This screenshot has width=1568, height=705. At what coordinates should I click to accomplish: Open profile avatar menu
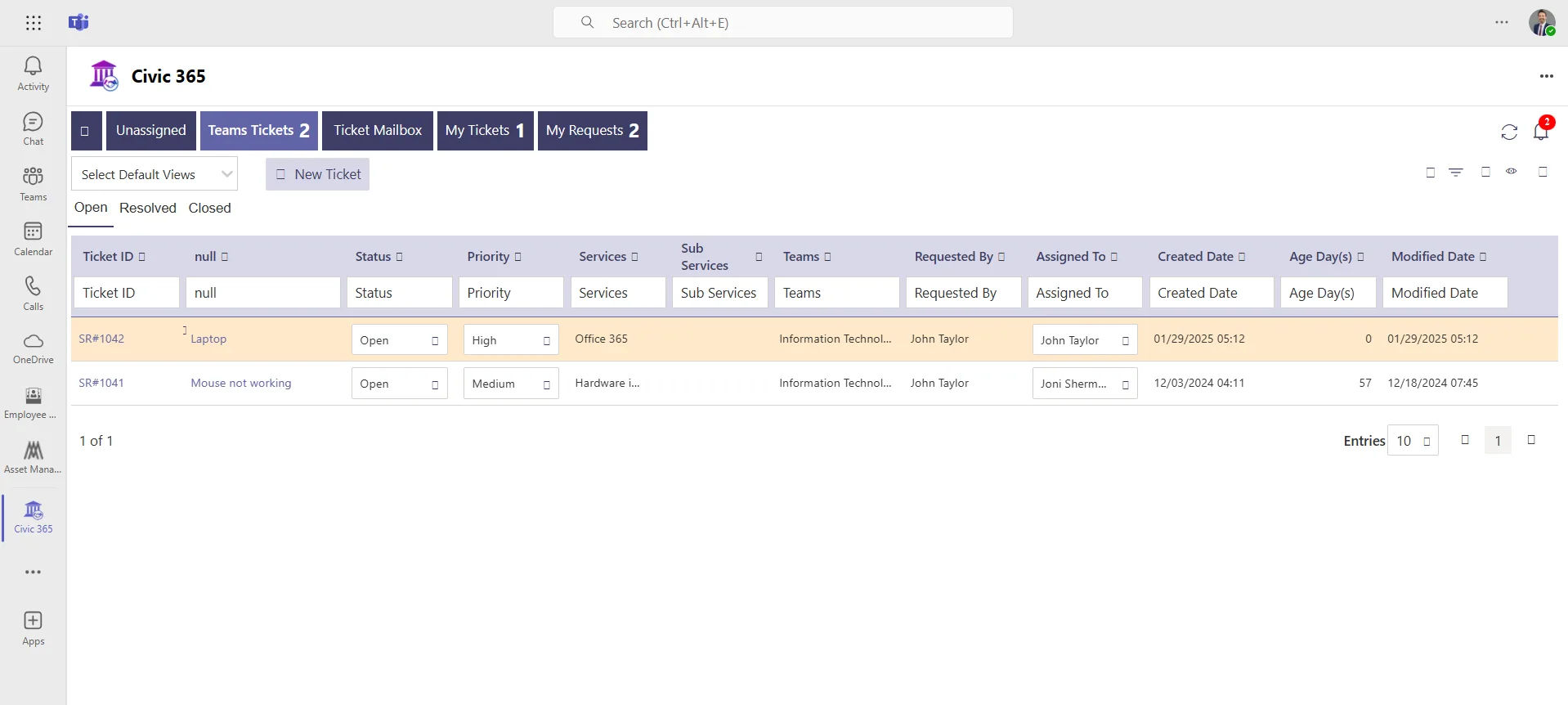pyautogui.click(x=1542, y=23)
